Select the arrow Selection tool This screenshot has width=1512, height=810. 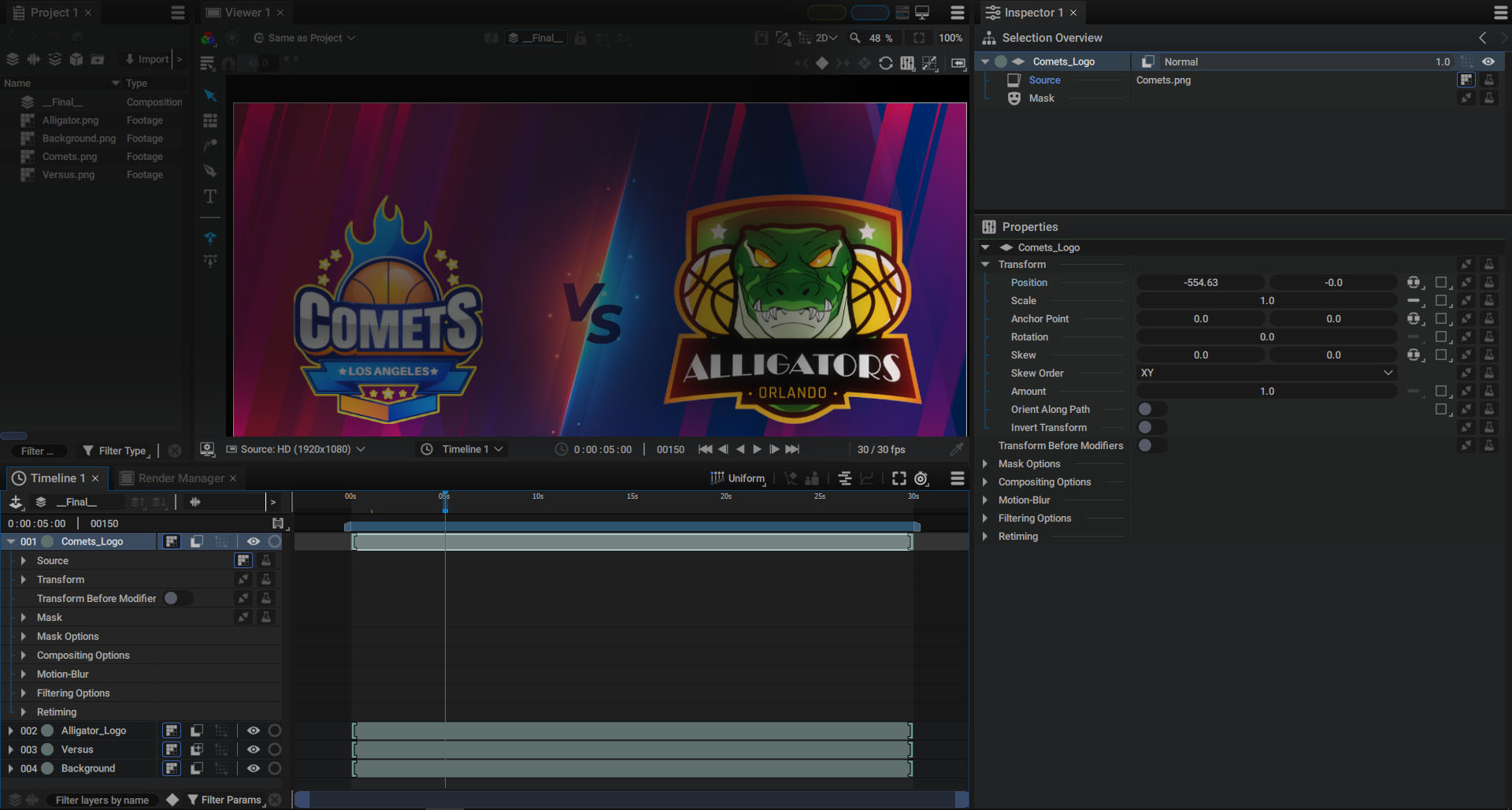(x=210, y=95)
